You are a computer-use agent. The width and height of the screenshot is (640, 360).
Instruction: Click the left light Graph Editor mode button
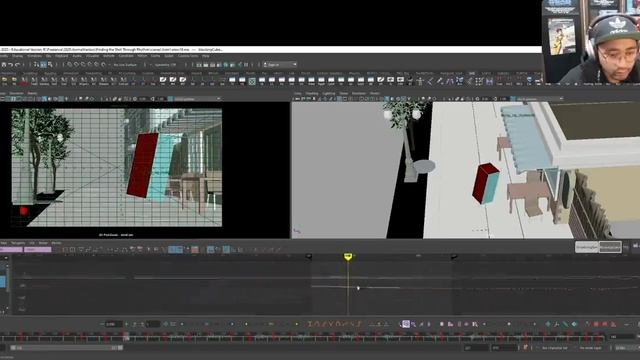(587, 247)
